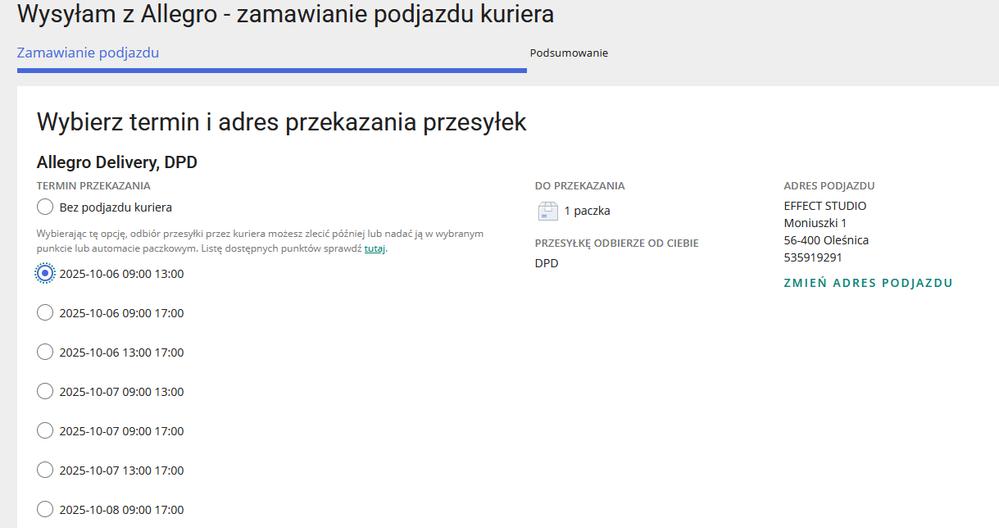Viewport: 999px width, 528px height.
Task: Open the Zamawianie podjazdu tab
Action: [88, 53]
